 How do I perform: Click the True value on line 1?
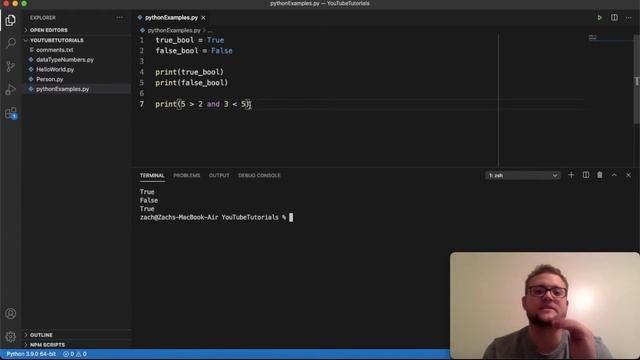215,40
